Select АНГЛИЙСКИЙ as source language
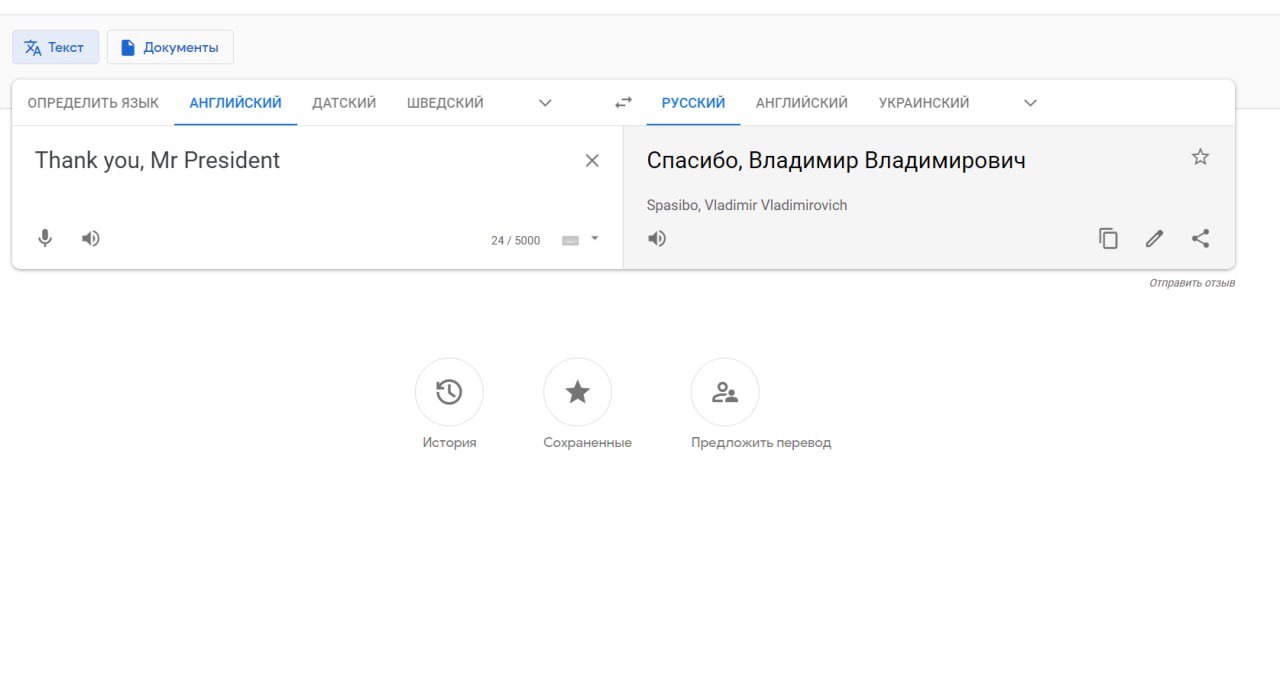The height and width of the screenshot is (690, 1280). [x=235, y=103]
